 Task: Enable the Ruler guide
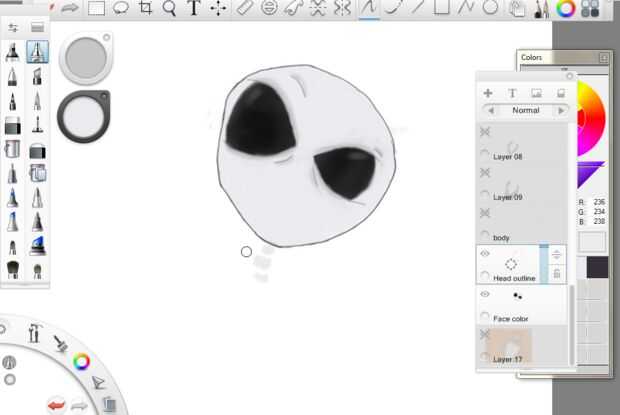point(244,8)
